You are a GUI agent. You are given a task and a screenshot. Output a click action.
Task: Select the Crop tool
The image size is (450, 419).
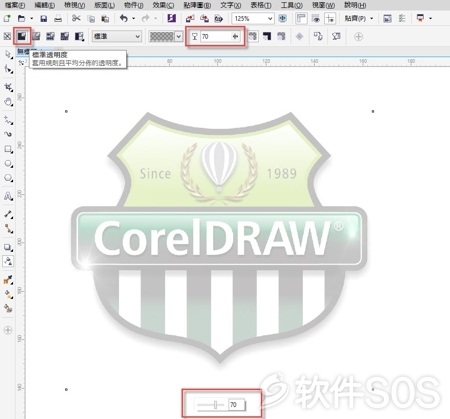point(8,87)
